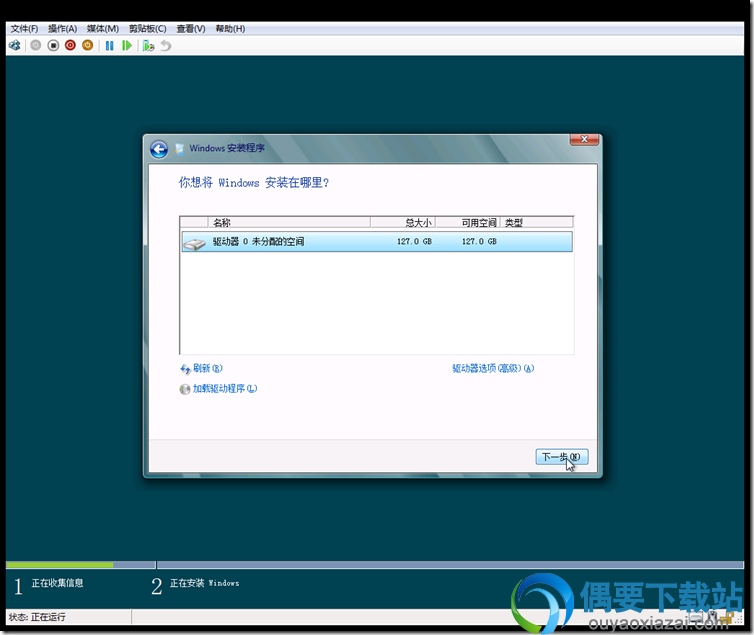Click the 正在安装 Windows step label

(x=204, y=583)
